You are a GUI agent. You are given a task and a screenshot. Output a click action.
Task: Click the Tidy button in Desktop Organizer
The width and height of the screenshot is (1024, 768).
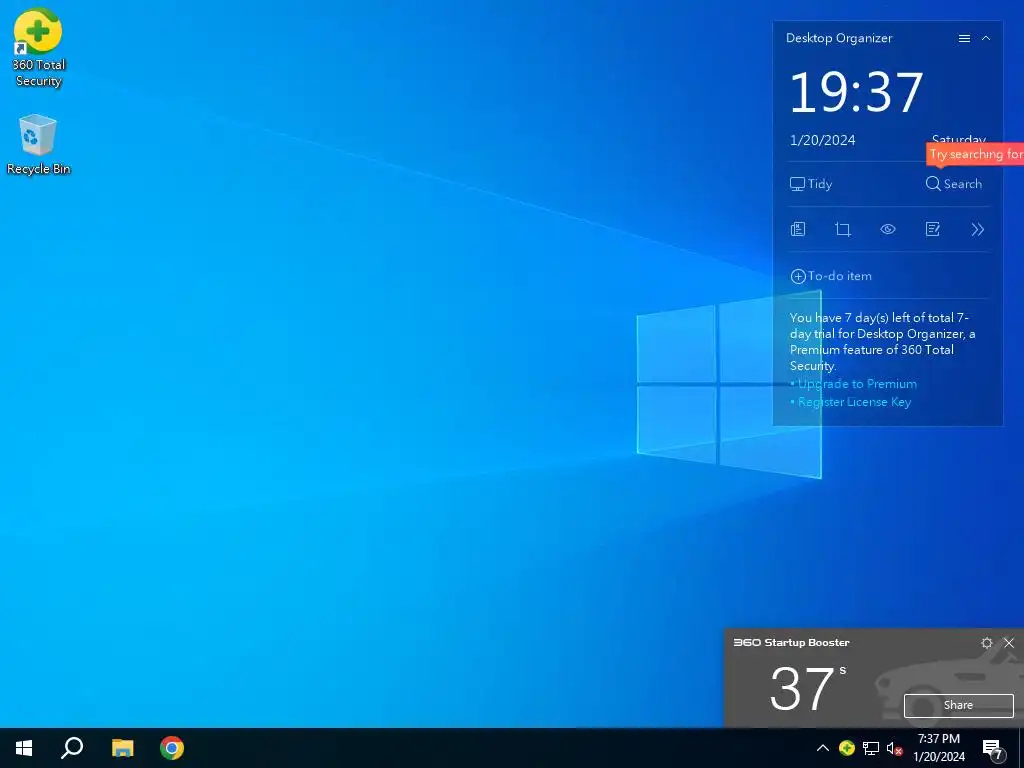click(811, 184)
